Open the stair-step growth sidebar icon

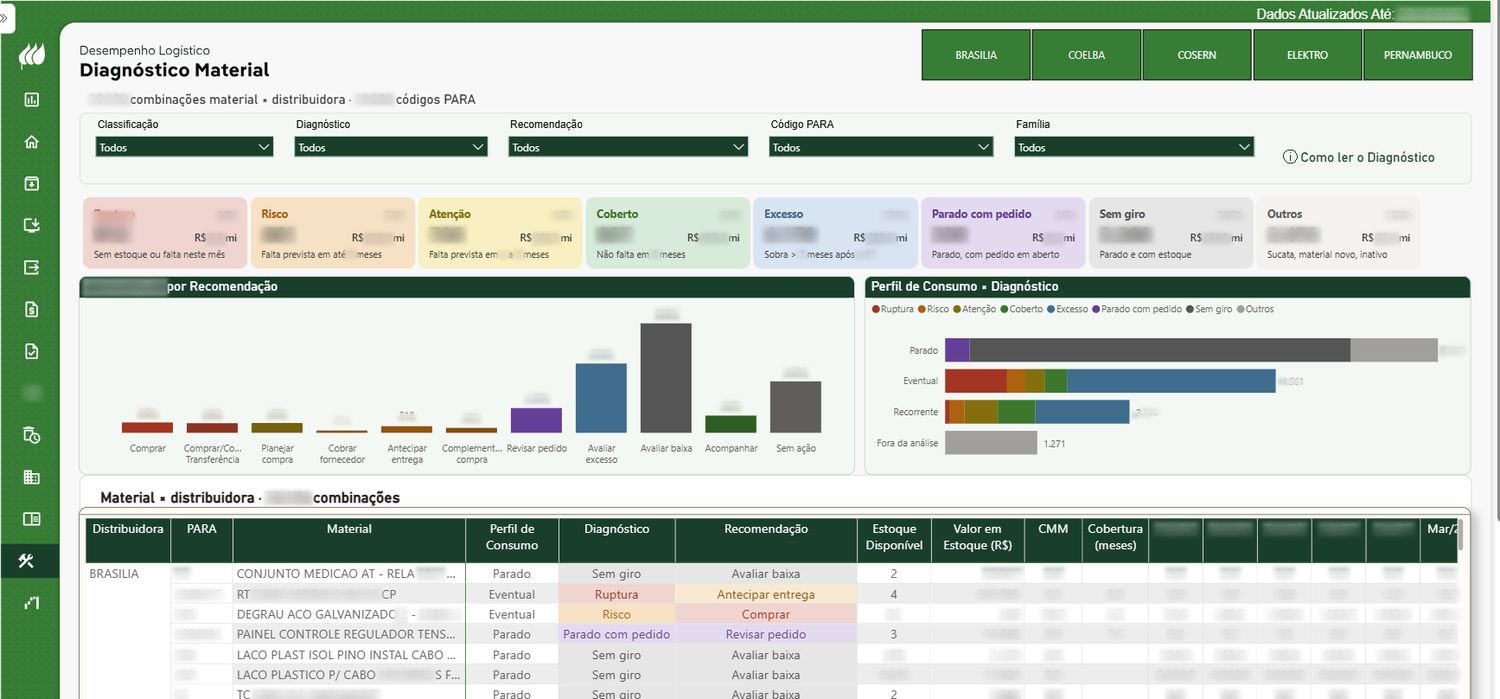point(31,602)
